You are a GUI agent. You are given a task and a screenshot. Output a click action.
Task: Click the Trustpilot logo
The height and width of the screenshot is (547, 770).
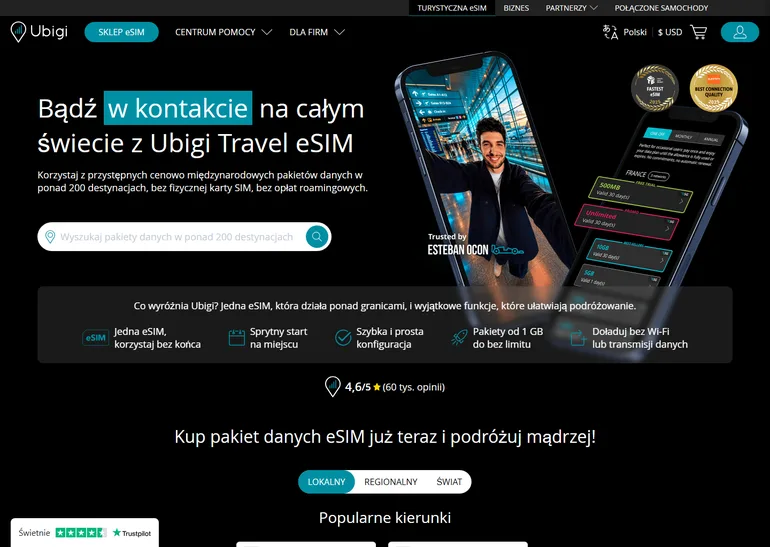tap(132, 533)
